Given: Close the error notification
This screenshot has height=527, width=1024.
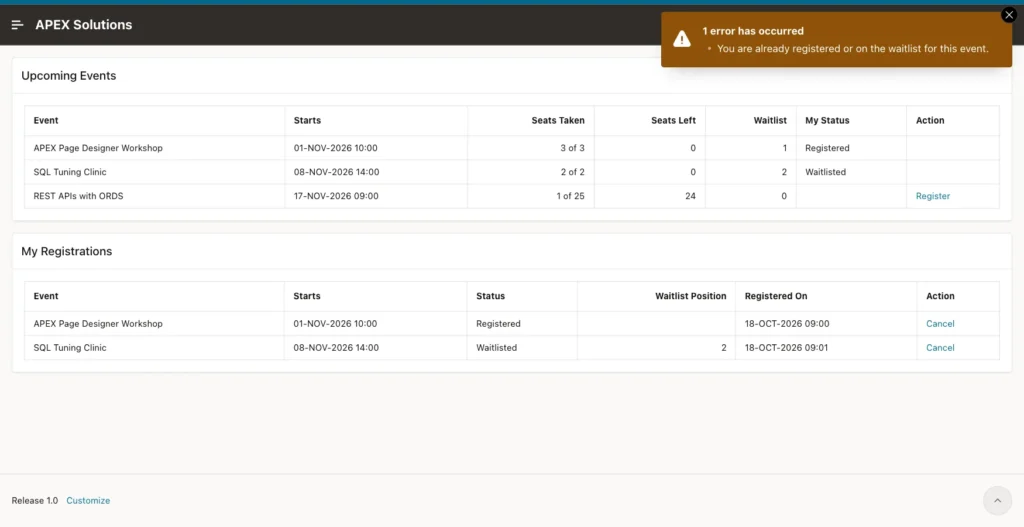Looking at the screenshot, I should click(1009, 15).
